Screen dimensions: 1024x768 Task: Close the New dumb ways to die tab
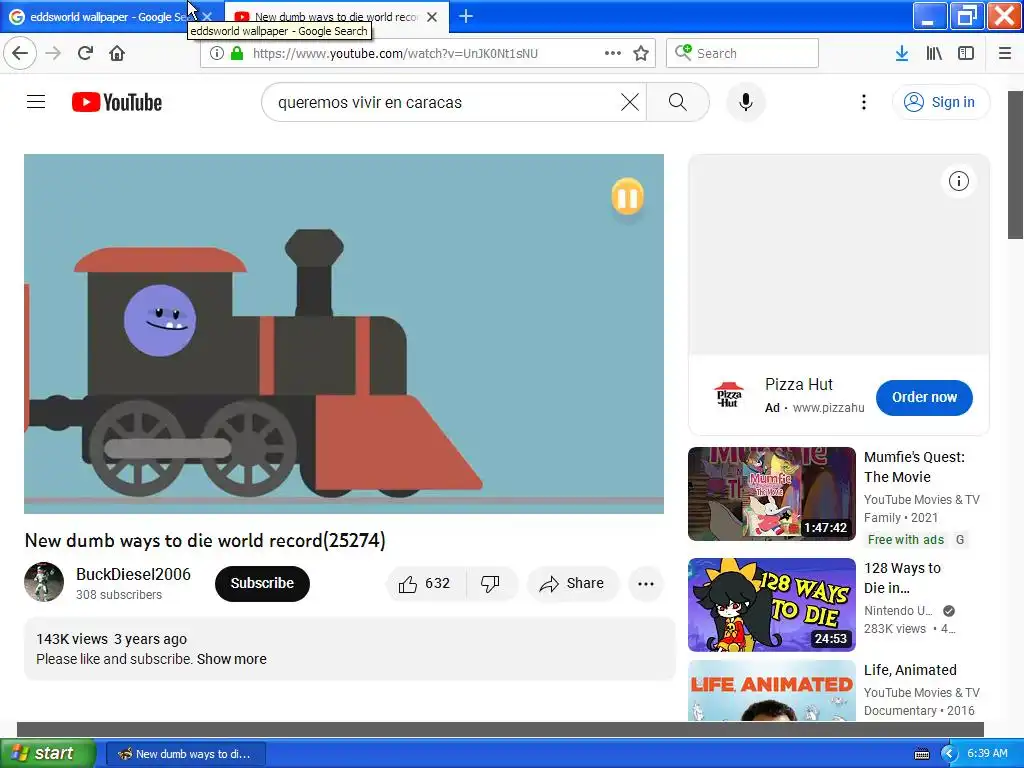(x=432, y=17)
